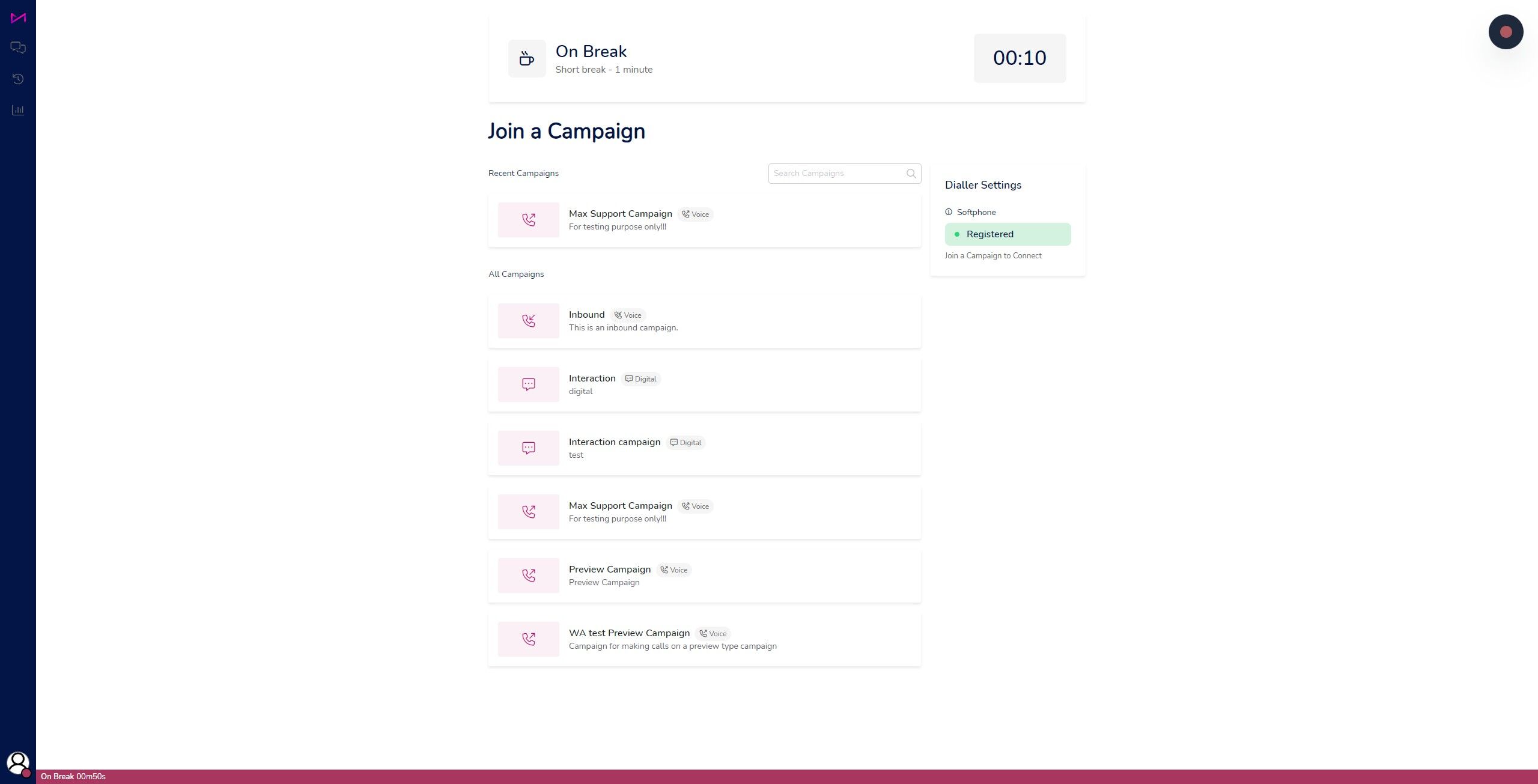Viewport: 1538px width, 784px height.
Task: Click the 00:10 break timer
Action: point(1020,58)
